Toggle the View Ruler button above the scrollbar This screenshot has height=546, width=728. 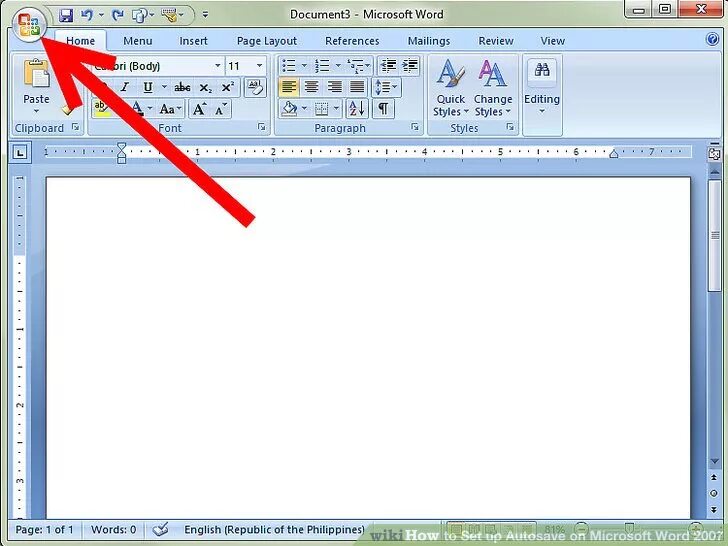click(x=714, y=155)
